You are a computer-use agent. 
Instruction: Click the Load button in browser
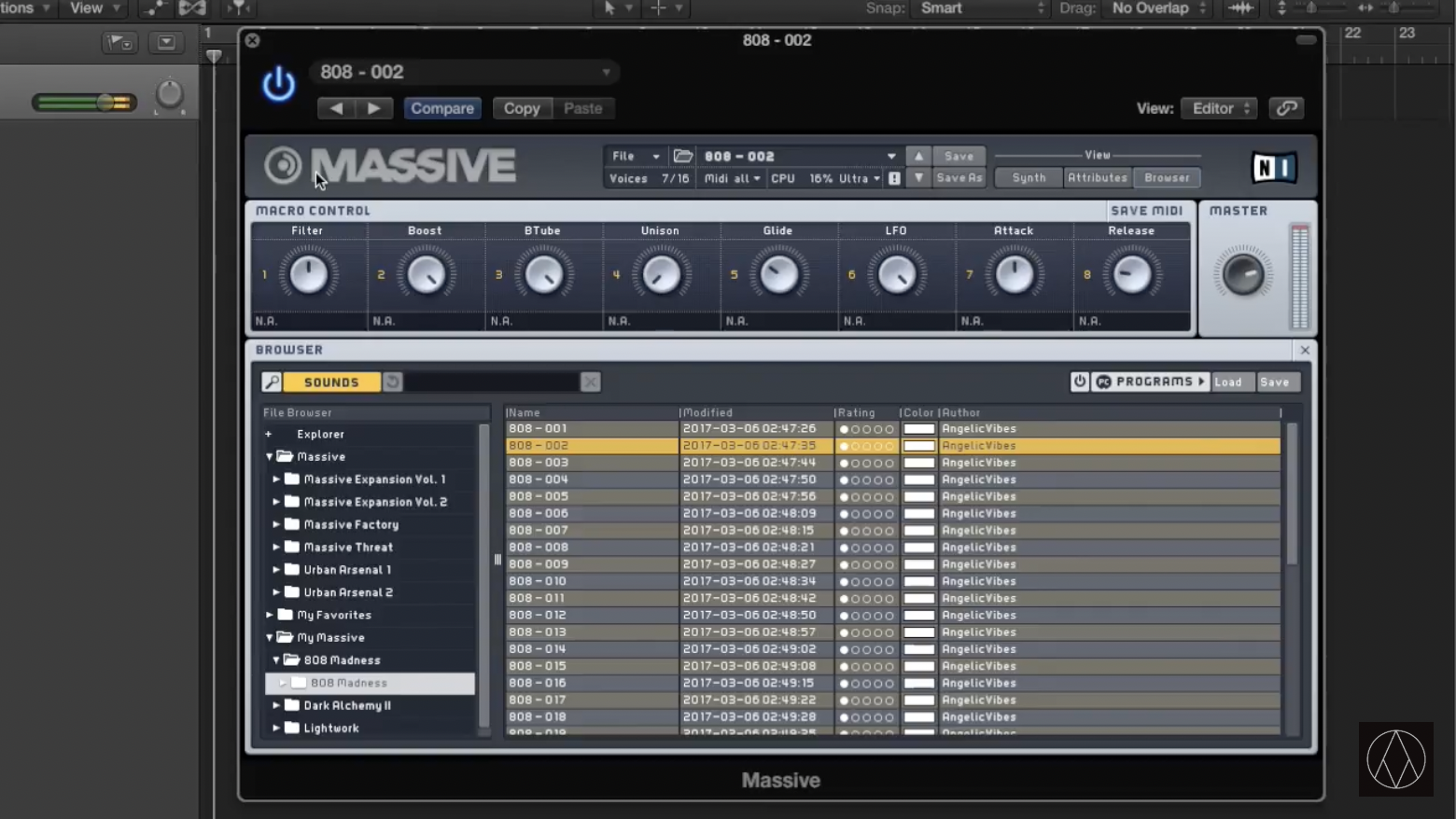coord(1228,382)
